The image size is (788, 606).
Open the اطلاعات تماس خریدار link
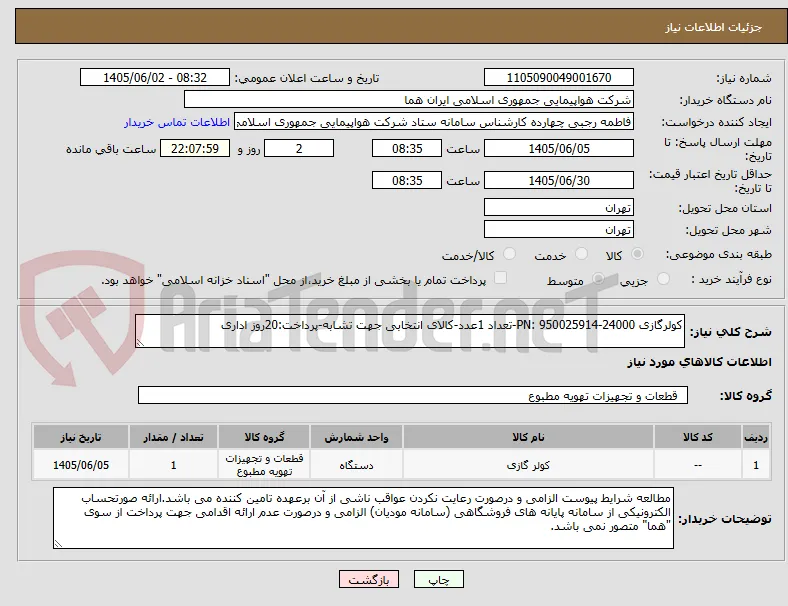pyautogui.click(x=177, y=122)
